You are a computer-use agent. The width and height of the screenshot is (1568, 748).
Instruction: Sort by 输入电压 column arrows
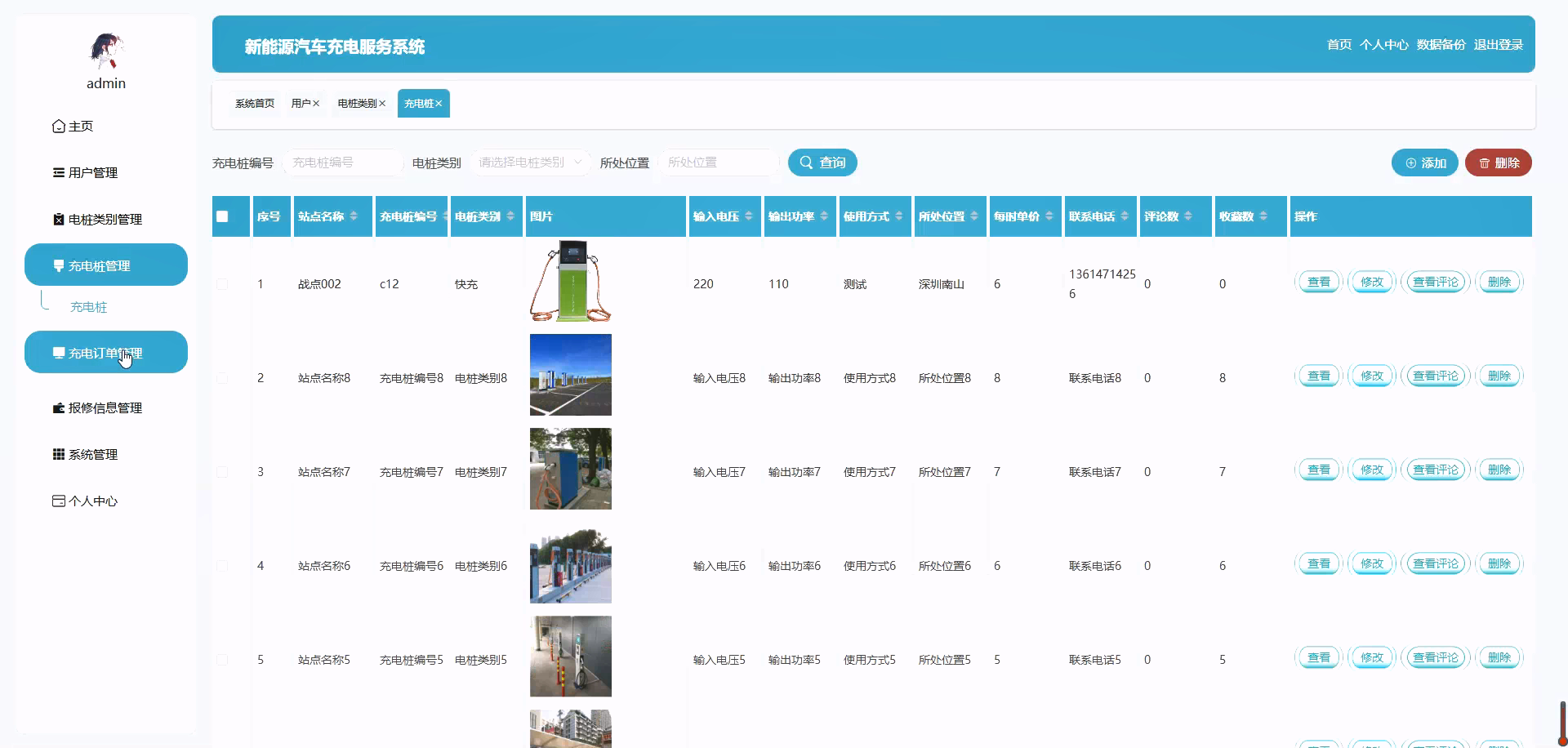pyautogui.click(x=749, y=216)
